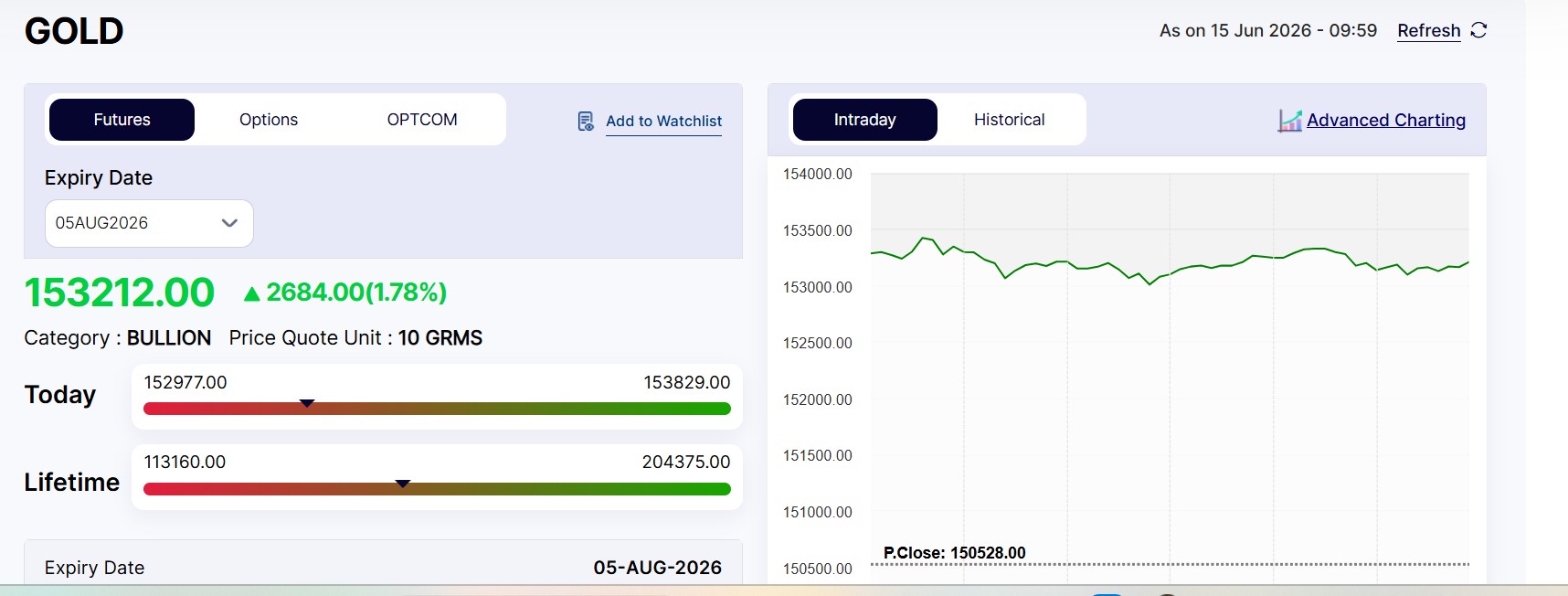Click the Today label
Screen dimensions: 1568x596
[x=60, y=394]
